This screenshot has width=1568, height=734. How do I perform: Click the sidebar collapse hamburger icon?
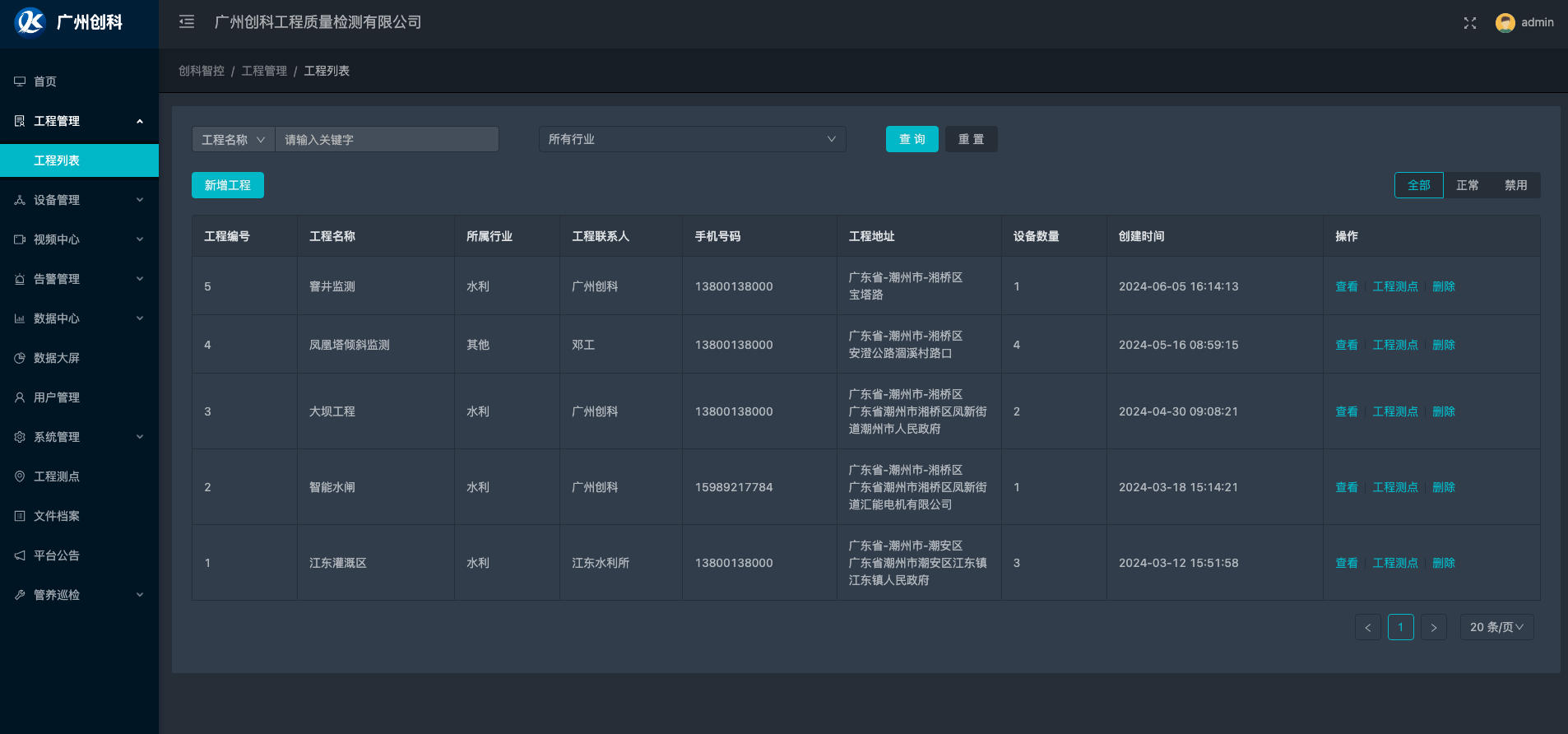187,22
